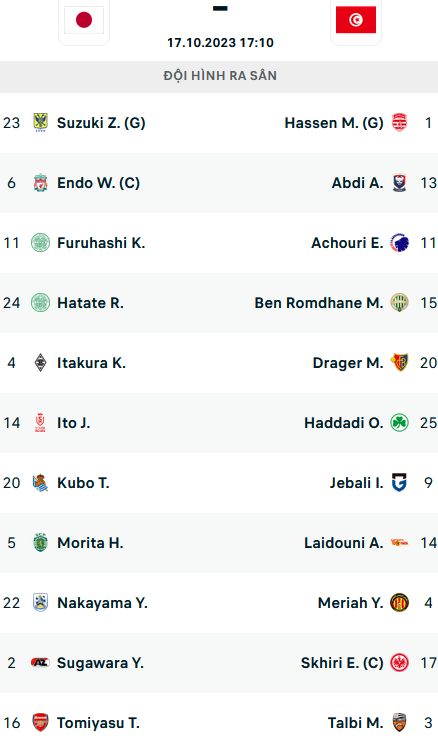Click the Union Berlin logo beside Laidouni A.
The height and width of the screenshot is (739, 438).
(x=399, y=543)
